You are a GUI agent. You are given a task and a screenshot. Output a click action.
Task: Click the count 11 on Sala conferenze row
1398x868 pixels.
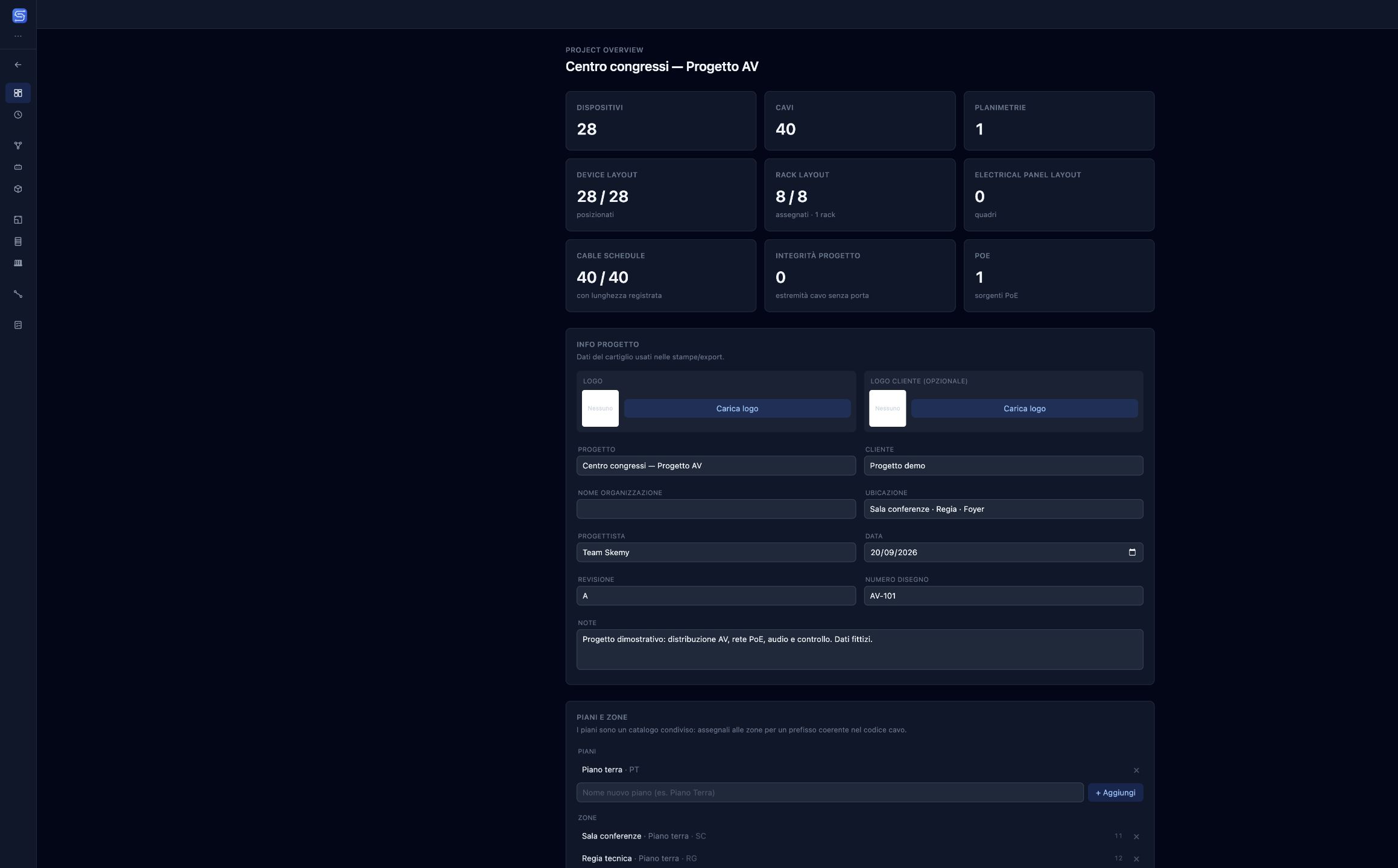pos(1118,836)
